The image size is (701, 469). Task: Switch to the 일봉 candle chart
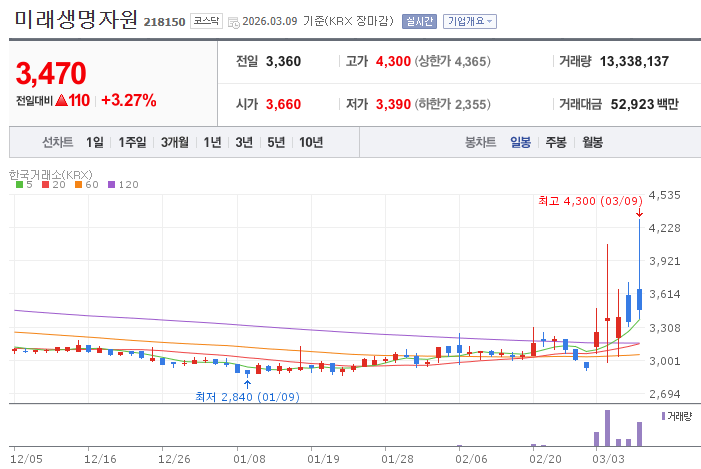(x=520, y=142)
